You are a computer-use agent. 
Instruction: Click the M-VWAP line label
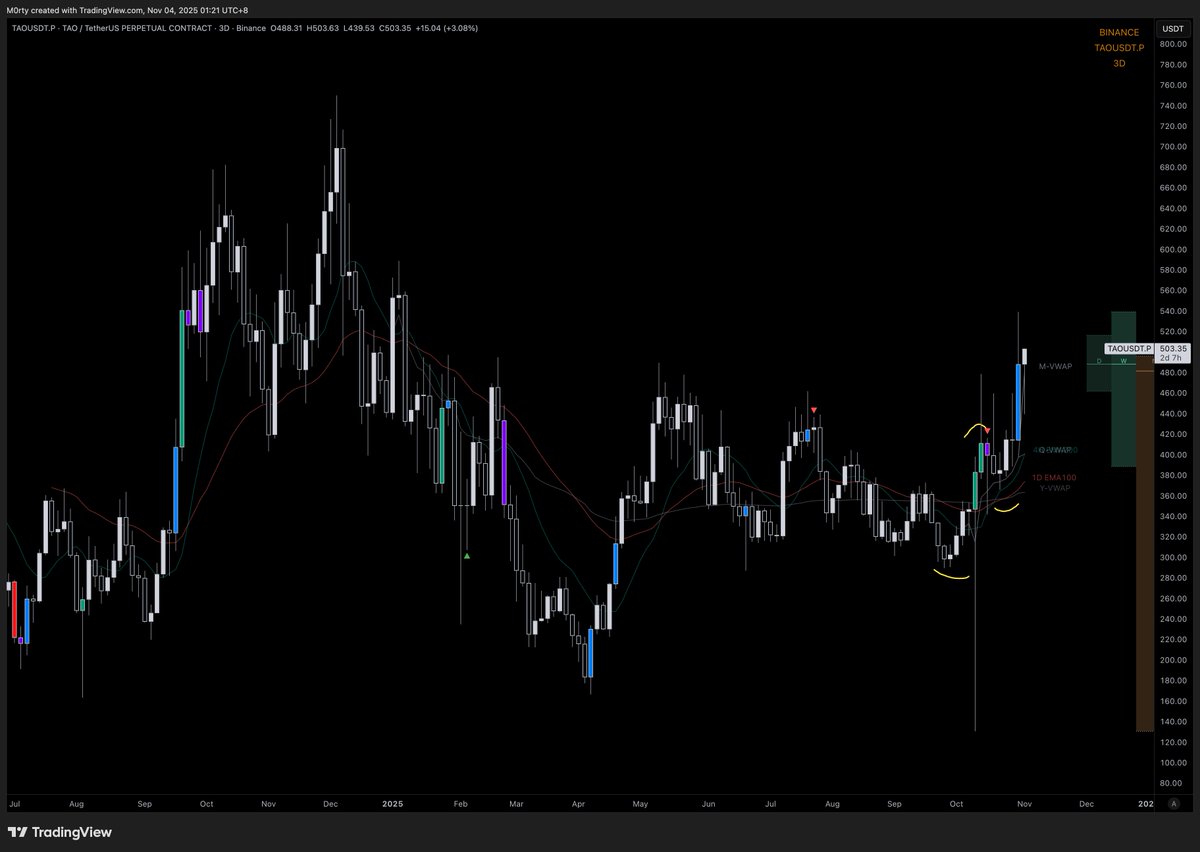1055,367
